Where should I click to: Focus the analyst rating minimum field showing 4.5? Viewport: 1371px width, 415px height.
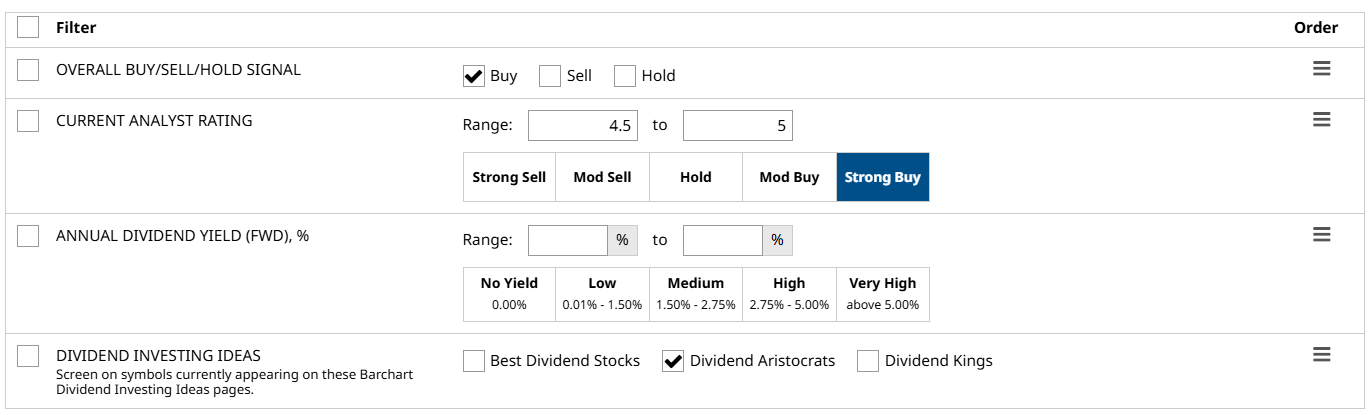[x=582, y=126]
